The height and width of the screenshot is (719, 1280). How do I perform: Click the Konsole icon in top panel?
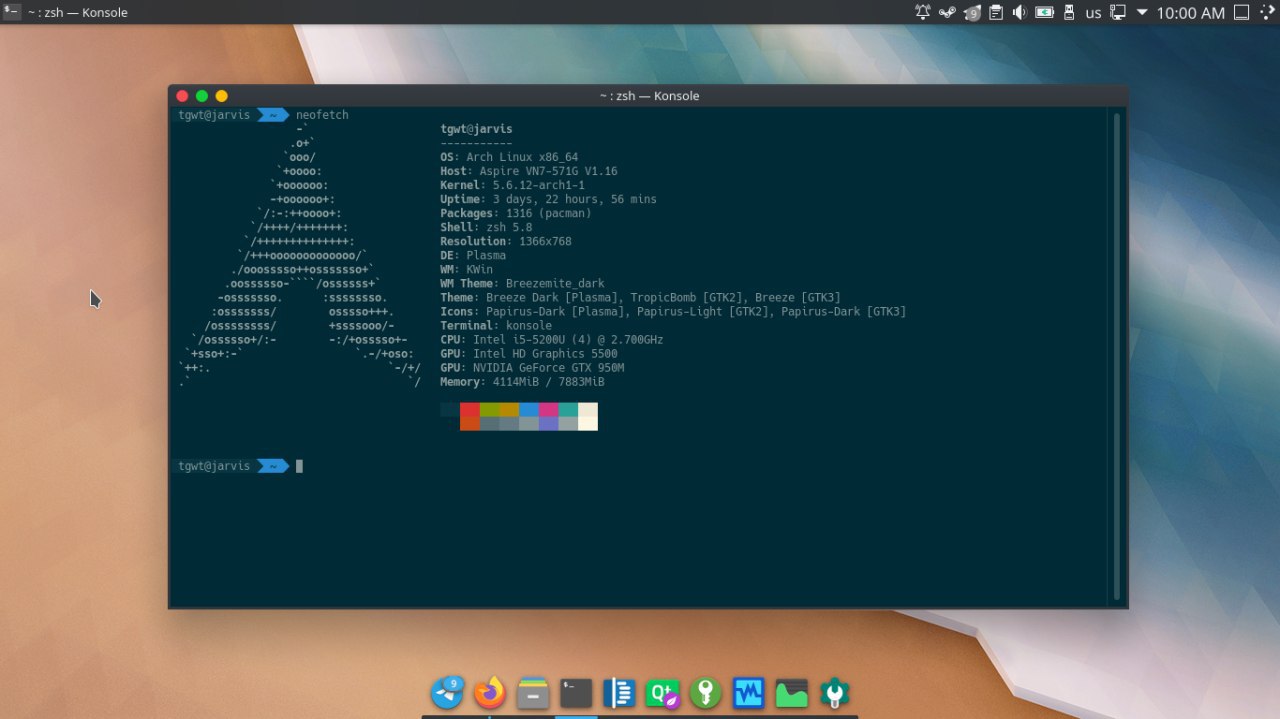tap(12, 13)
